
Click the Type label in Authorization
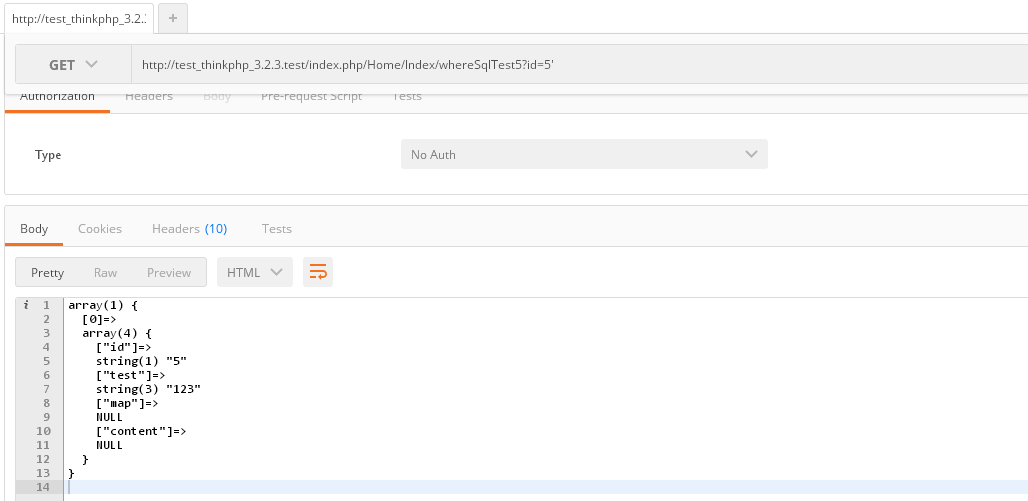pyautogui.click(x=48, y=155)
